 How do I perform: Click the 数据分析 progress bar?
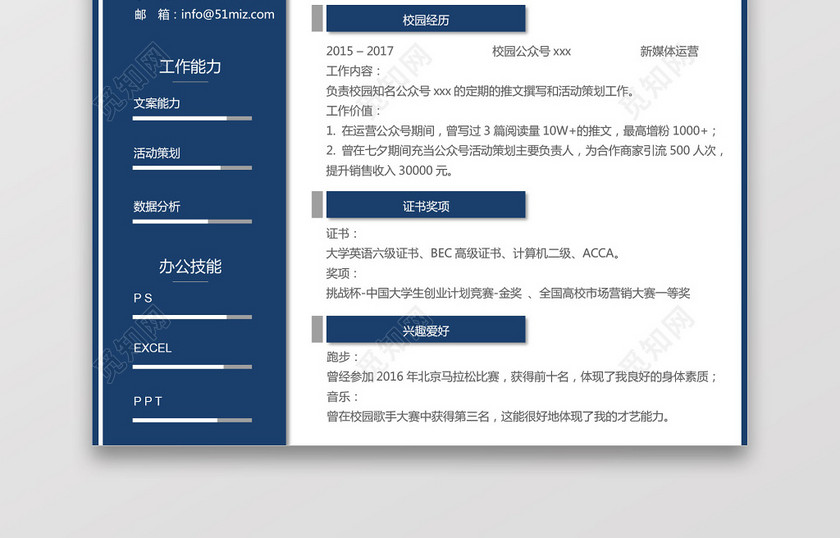pos(192,221)
